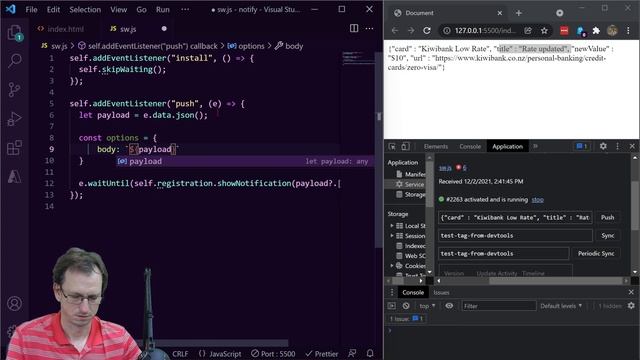The height and width of the screenshot is (360, 640).
Task: Open the Selection menu
Action: pyautogui.click(x=85, y=9)
